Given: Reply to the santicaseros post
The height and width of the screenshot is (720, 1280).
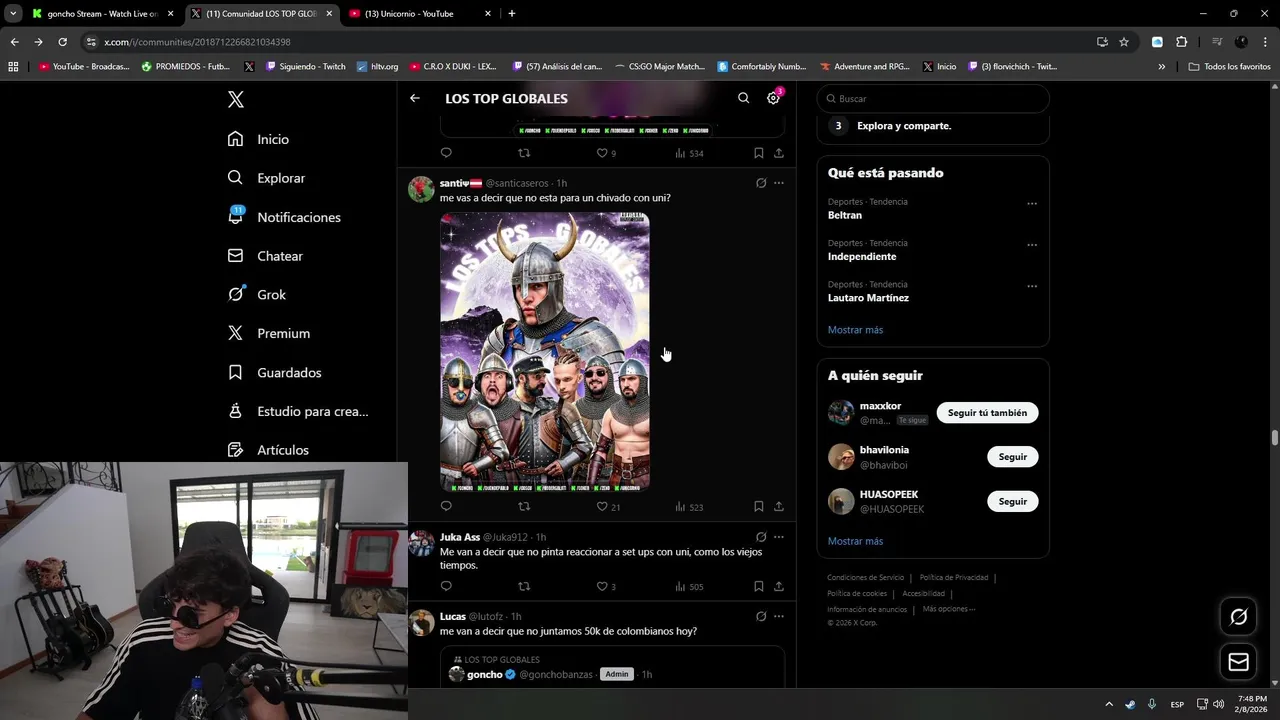Looking at the screenshot, I should point(446,506).
